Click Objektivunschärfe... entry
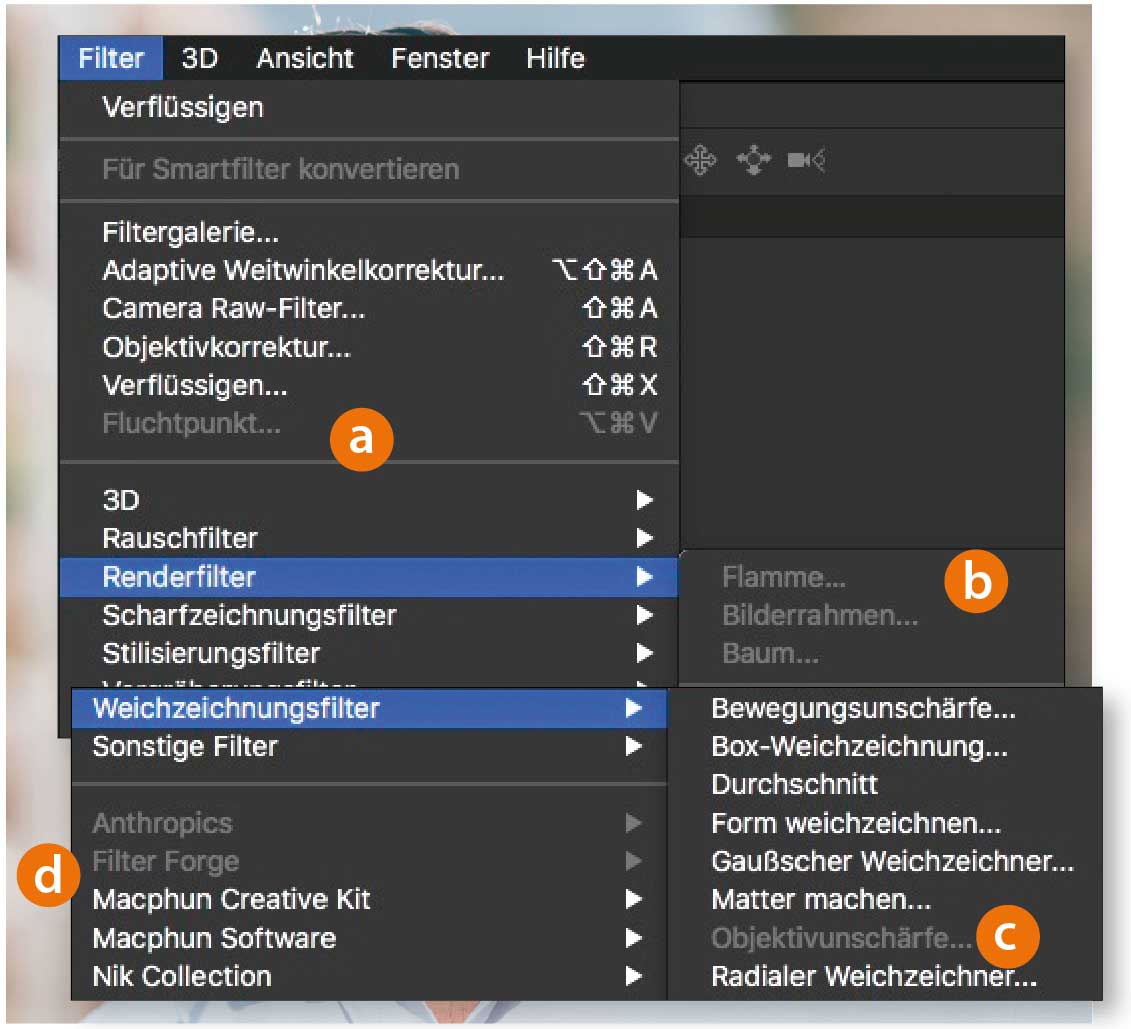This screenshot has height=1029, width=1131. click(x=885, y=938)
